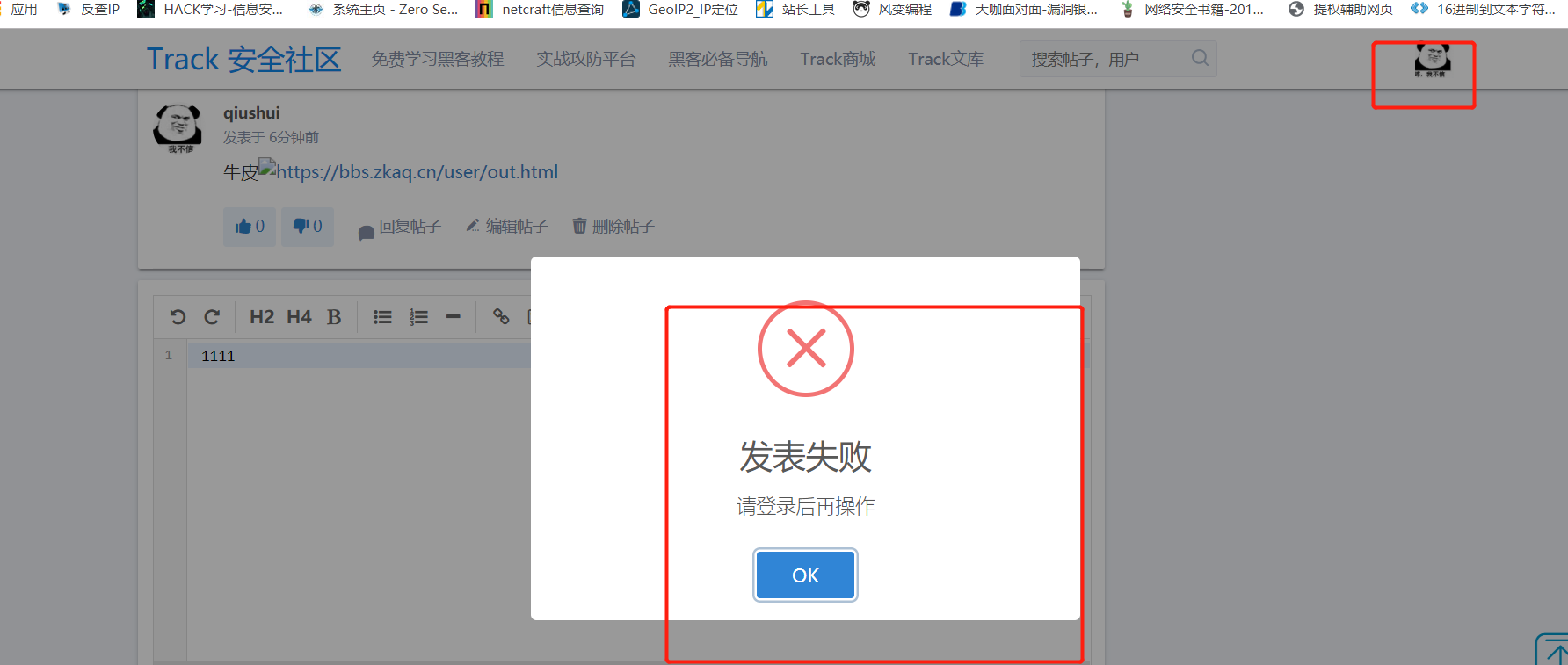Image resolution: width=1568 pixels, height=665 pixels.
Task: Insert a horizontal rule line
Action: coord(454,317)
